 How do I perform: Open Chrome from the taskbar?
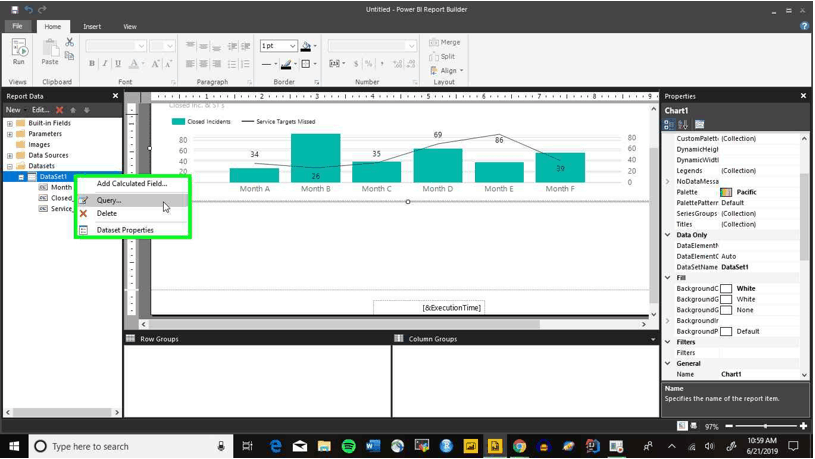point(519,447)
